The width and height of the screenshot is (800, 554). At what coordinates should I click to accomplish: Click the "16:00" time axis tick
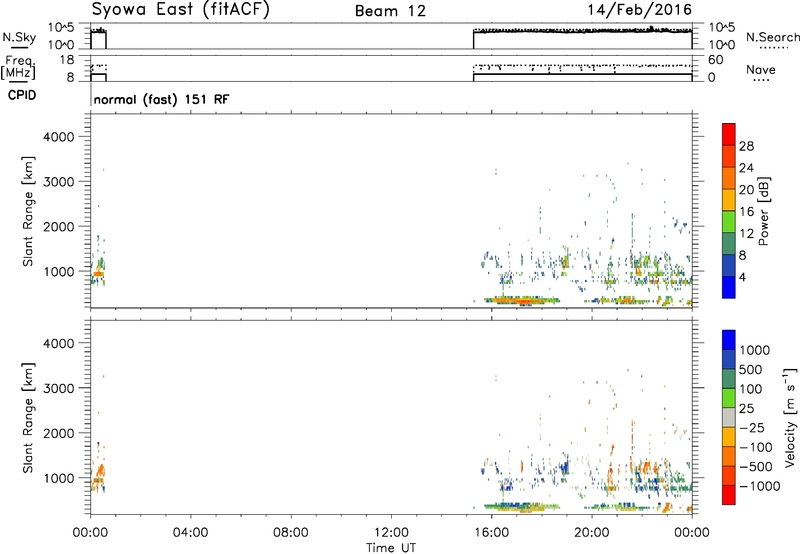click(492, 533)
